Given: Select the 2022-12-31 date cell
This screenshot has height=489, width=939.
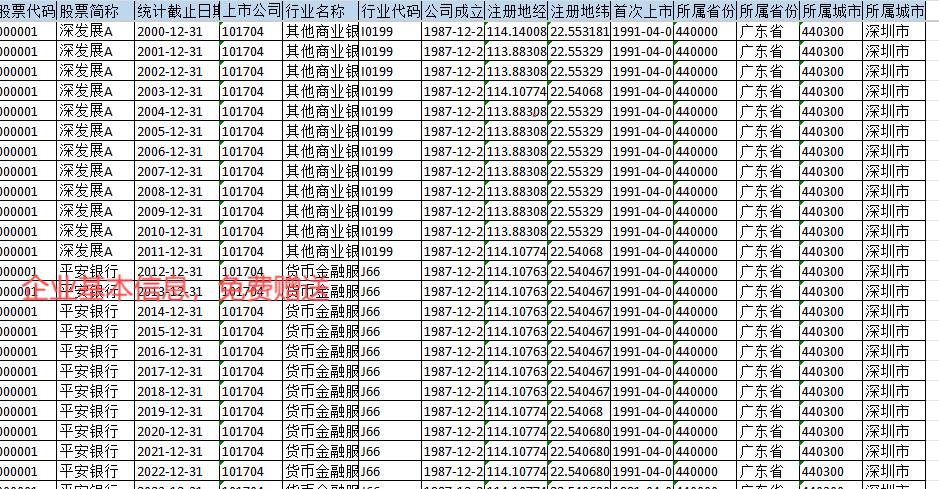Looking at the screenshot, I should pyautogui.click(x=177, y=471).
